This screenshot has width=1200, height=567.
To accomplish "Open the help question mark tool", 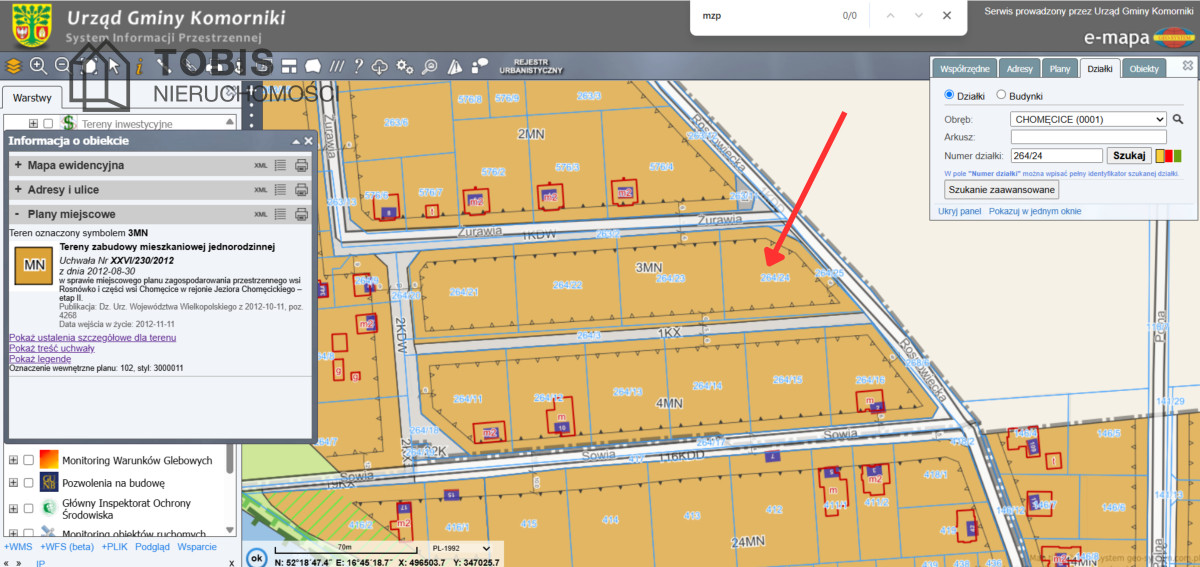I will tap(357, 66).
